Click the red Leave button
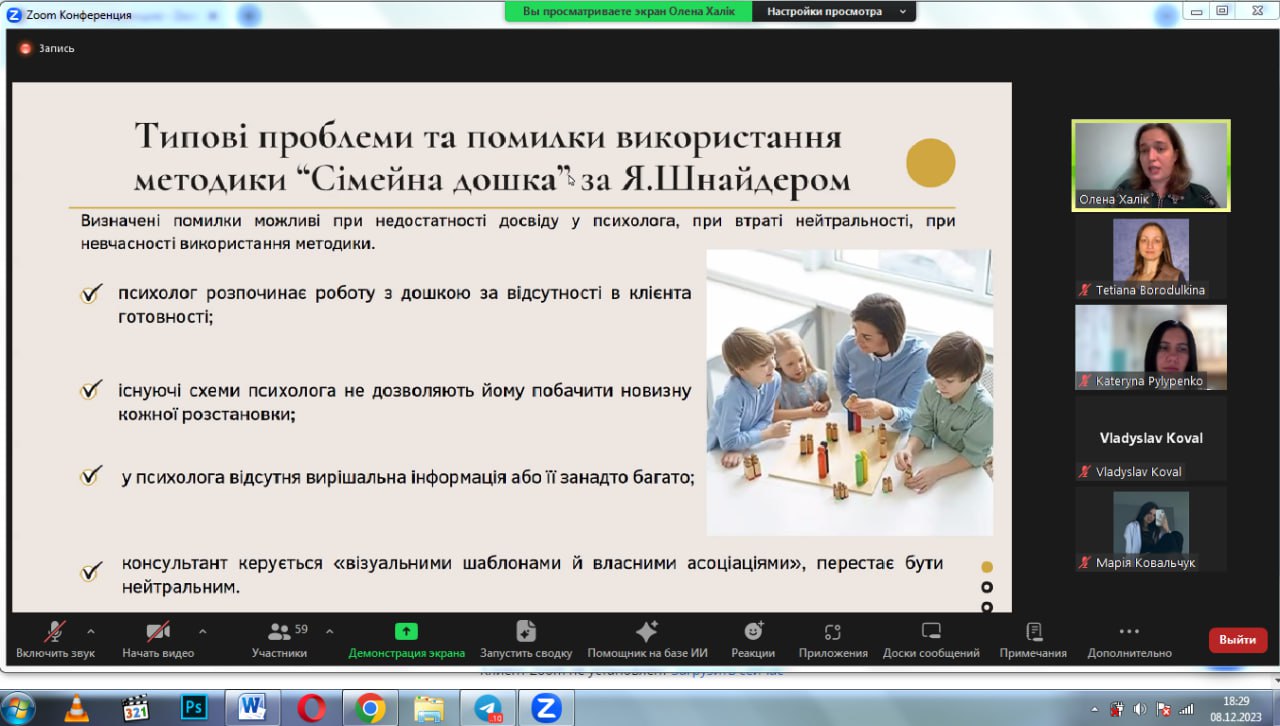The image size is (1280, 726). point(1237,640)
